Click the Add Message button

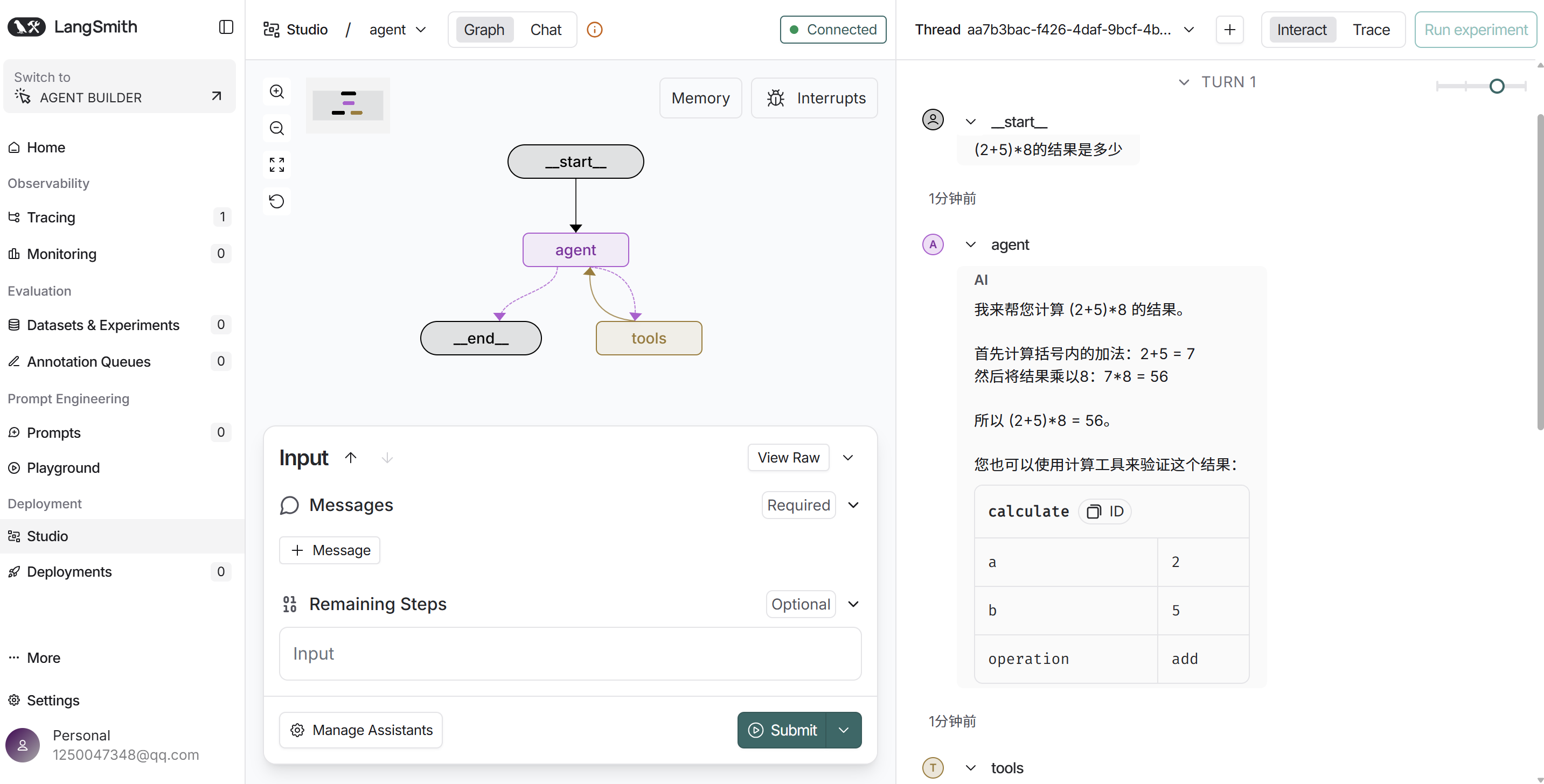coord(330,550)
